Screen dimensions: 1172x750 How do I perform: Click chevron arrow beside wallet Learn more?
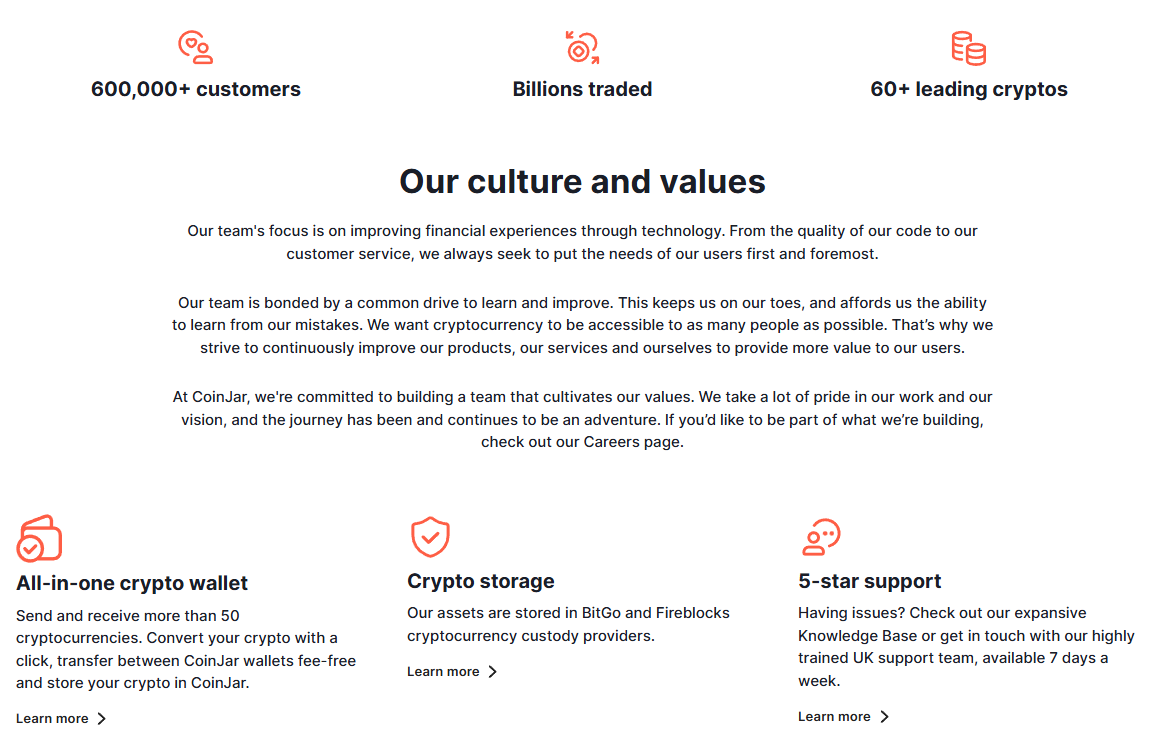coord(102,719)
